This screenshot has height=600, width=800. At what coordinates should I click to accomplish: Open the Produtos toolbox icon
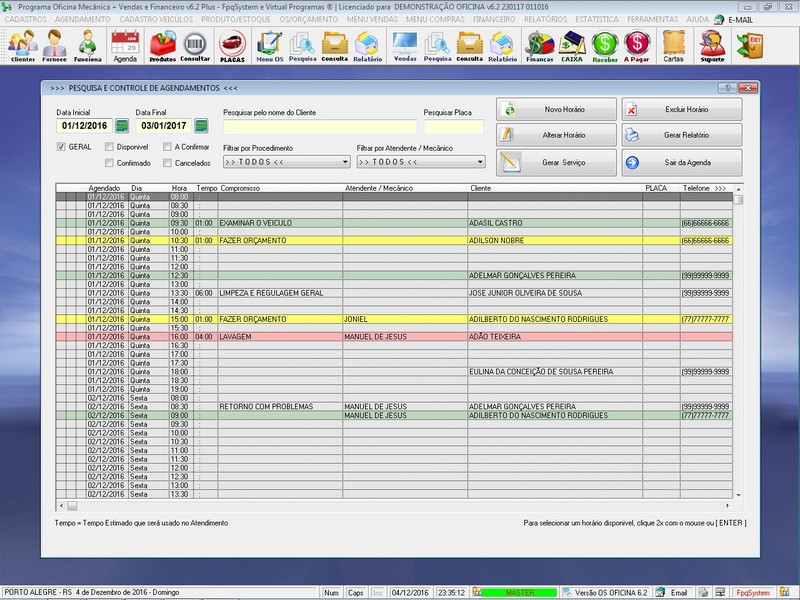[162, 46]
